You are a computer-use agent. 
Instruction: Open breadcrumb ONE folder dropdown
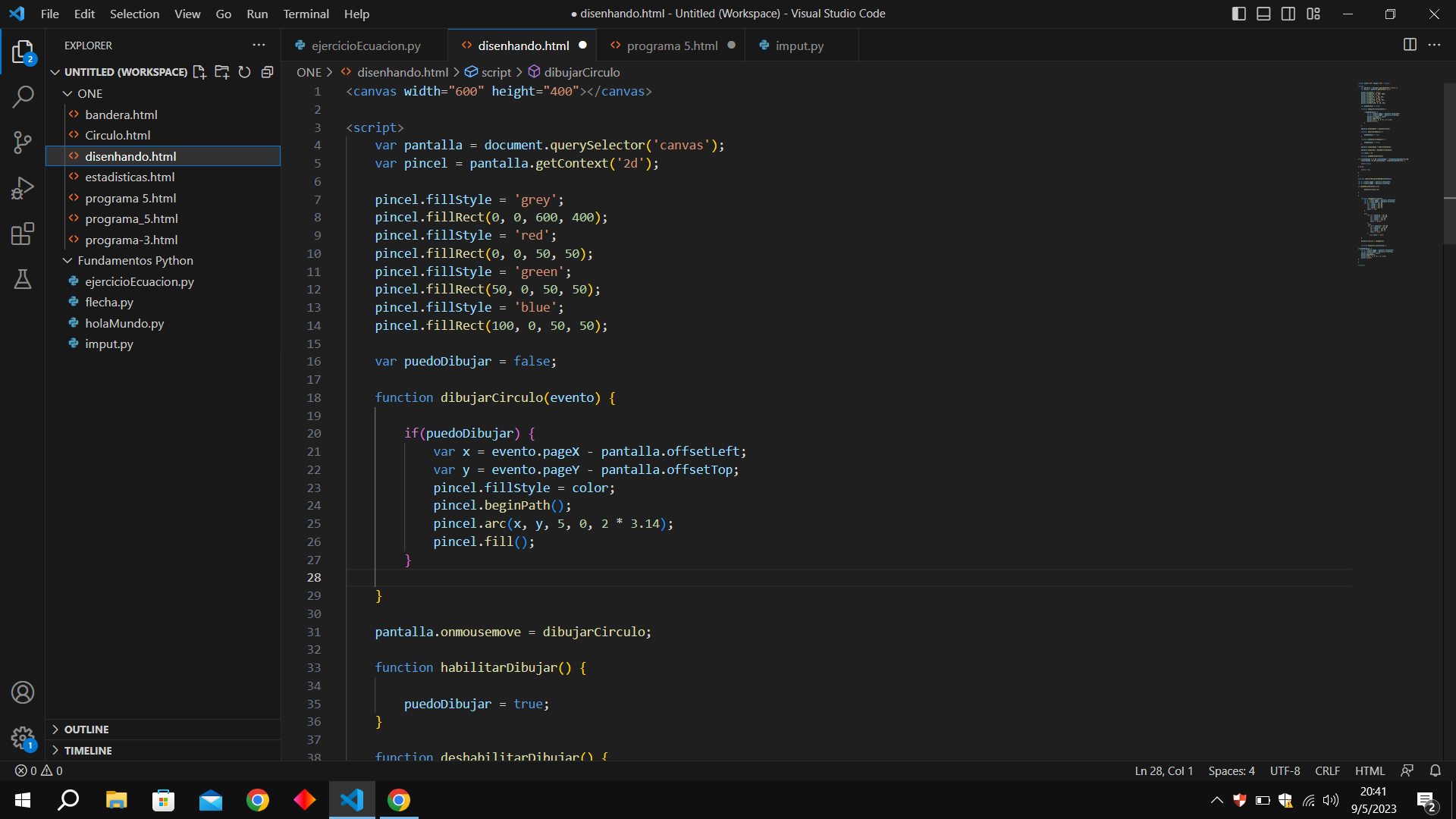click(x=309, y=72)
